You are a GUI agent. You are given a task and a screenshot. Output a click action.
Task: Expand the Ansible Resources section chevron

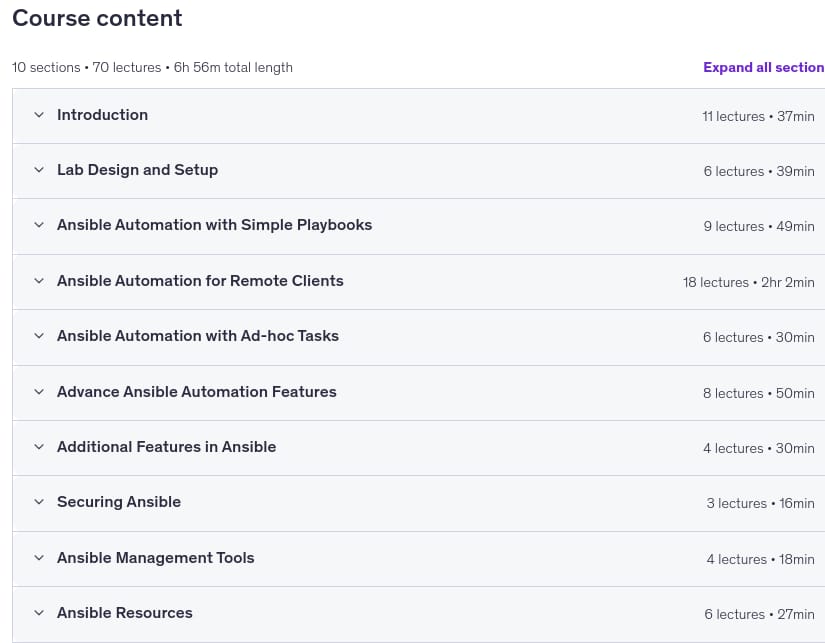tap(39, 613)
